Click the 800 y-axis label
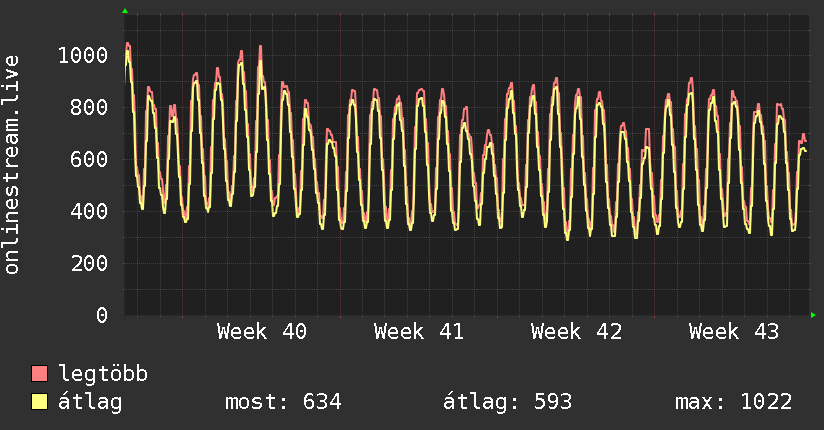 [89, 107]
